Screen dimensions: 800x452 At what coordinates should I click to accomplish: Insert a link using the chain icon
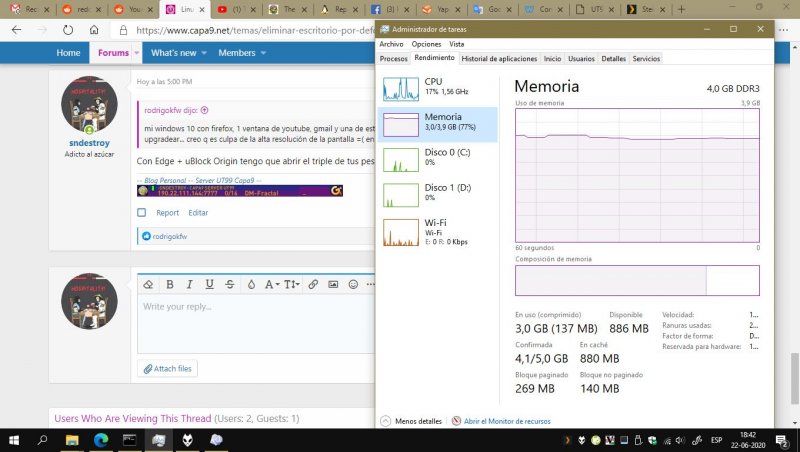pyautogui.click(x=313, y=285)
